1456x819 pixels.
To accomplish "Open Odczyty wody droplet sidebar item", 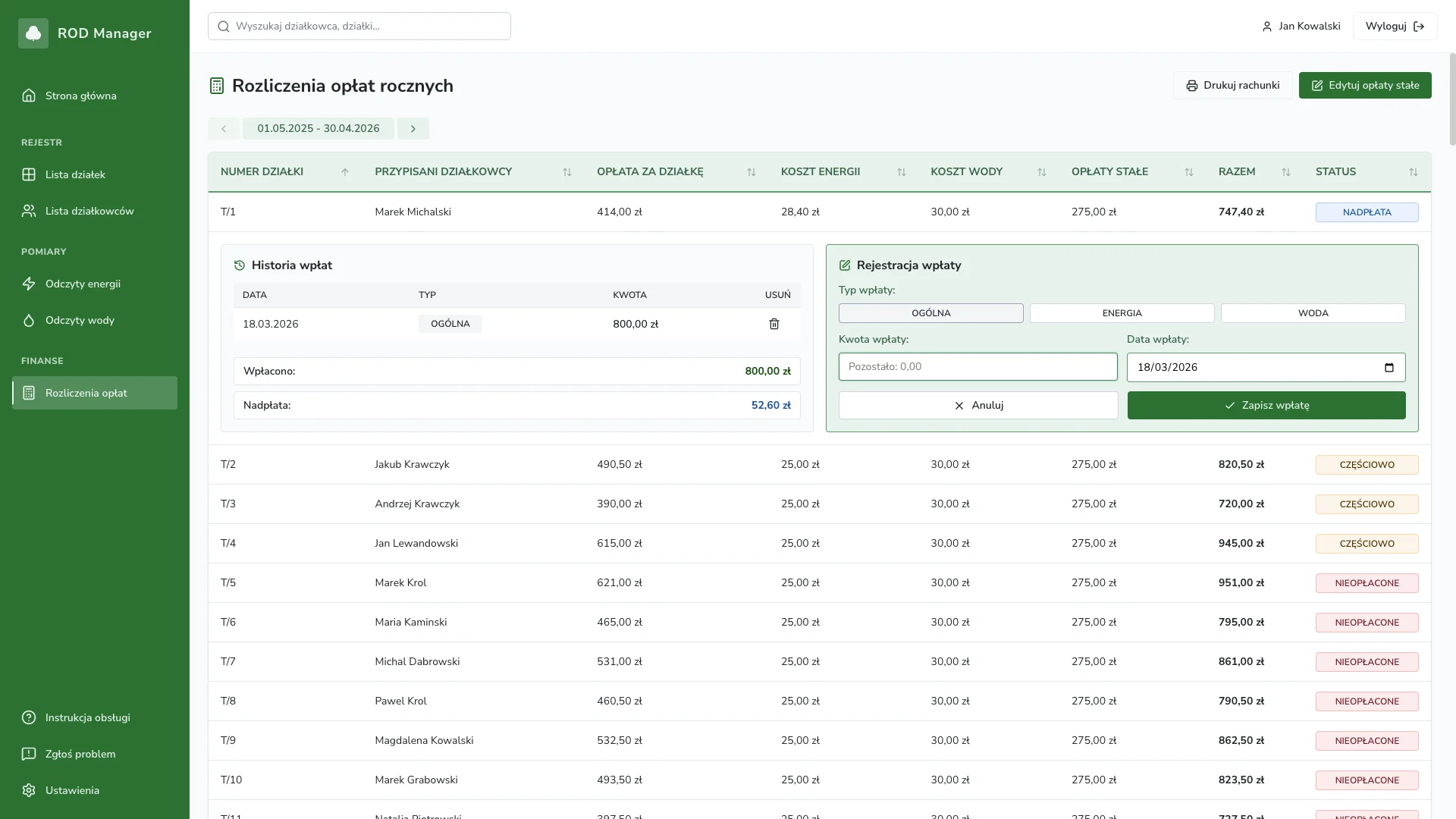I will click(80, 320).
